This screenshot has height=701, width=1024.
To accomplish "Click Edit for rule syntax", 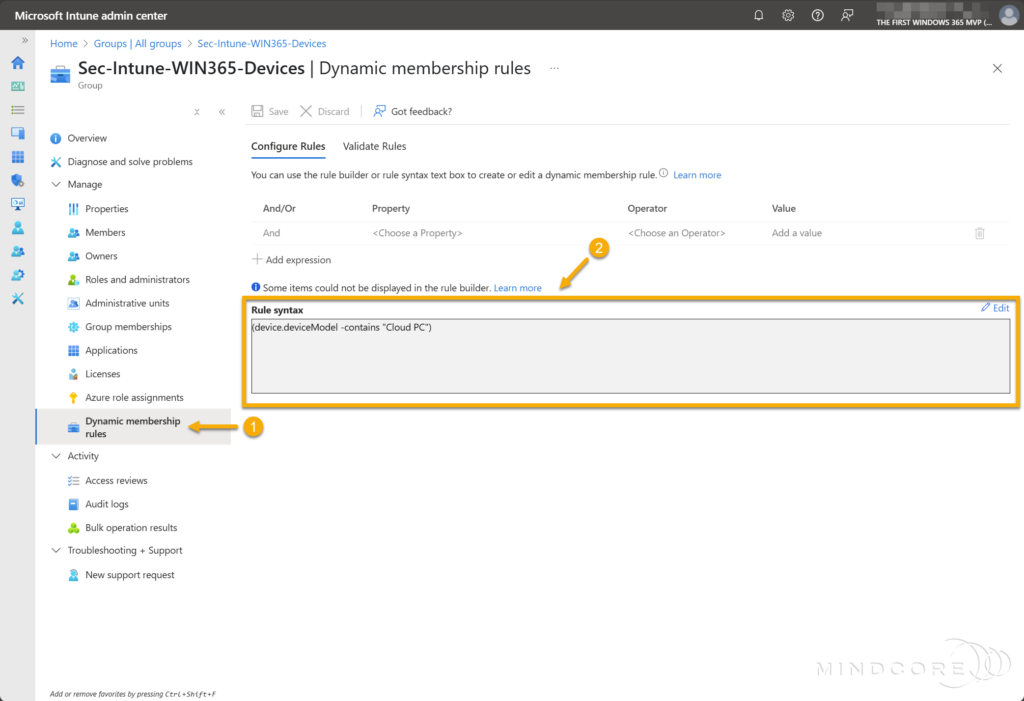I will tap(995, 307).
